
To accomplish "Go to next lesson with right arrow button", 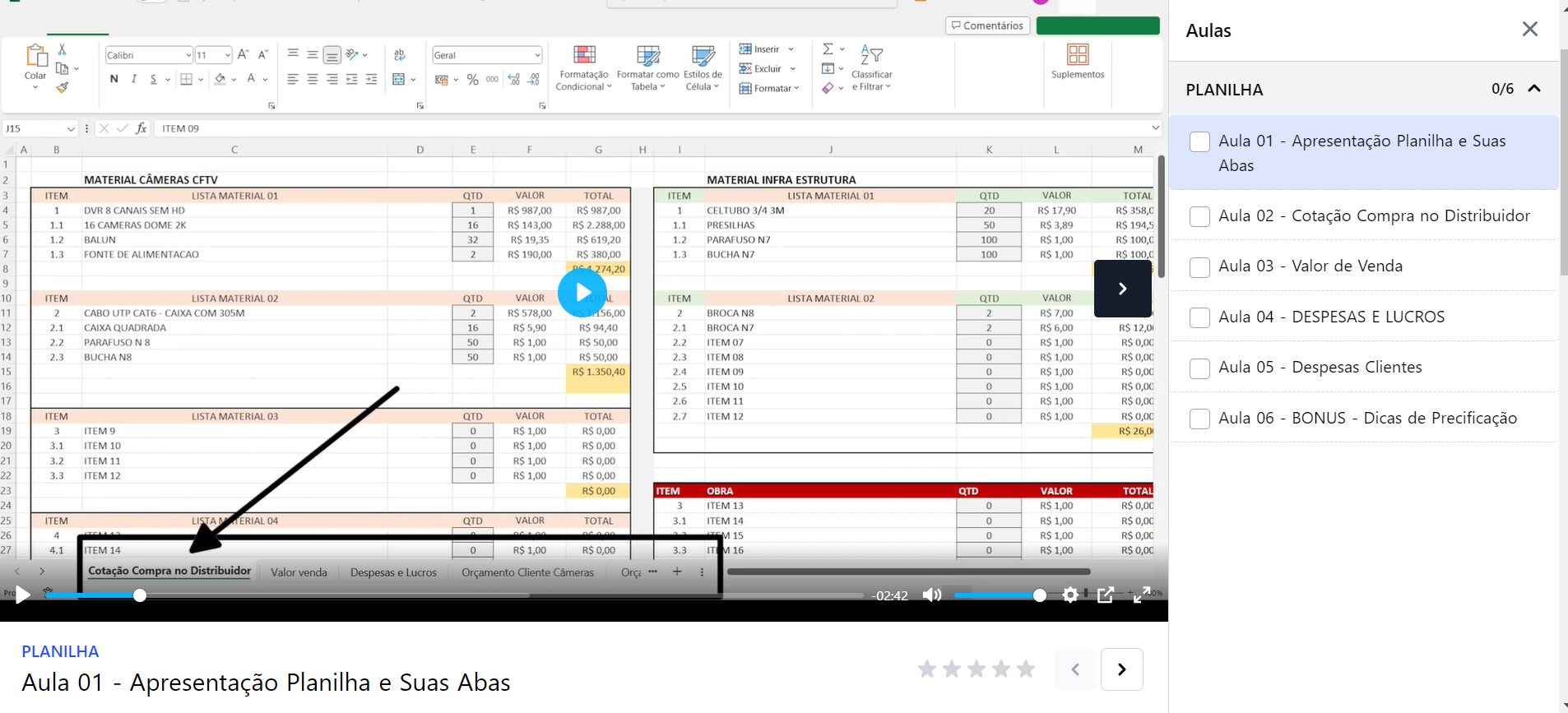I will tap(1121, 669).
